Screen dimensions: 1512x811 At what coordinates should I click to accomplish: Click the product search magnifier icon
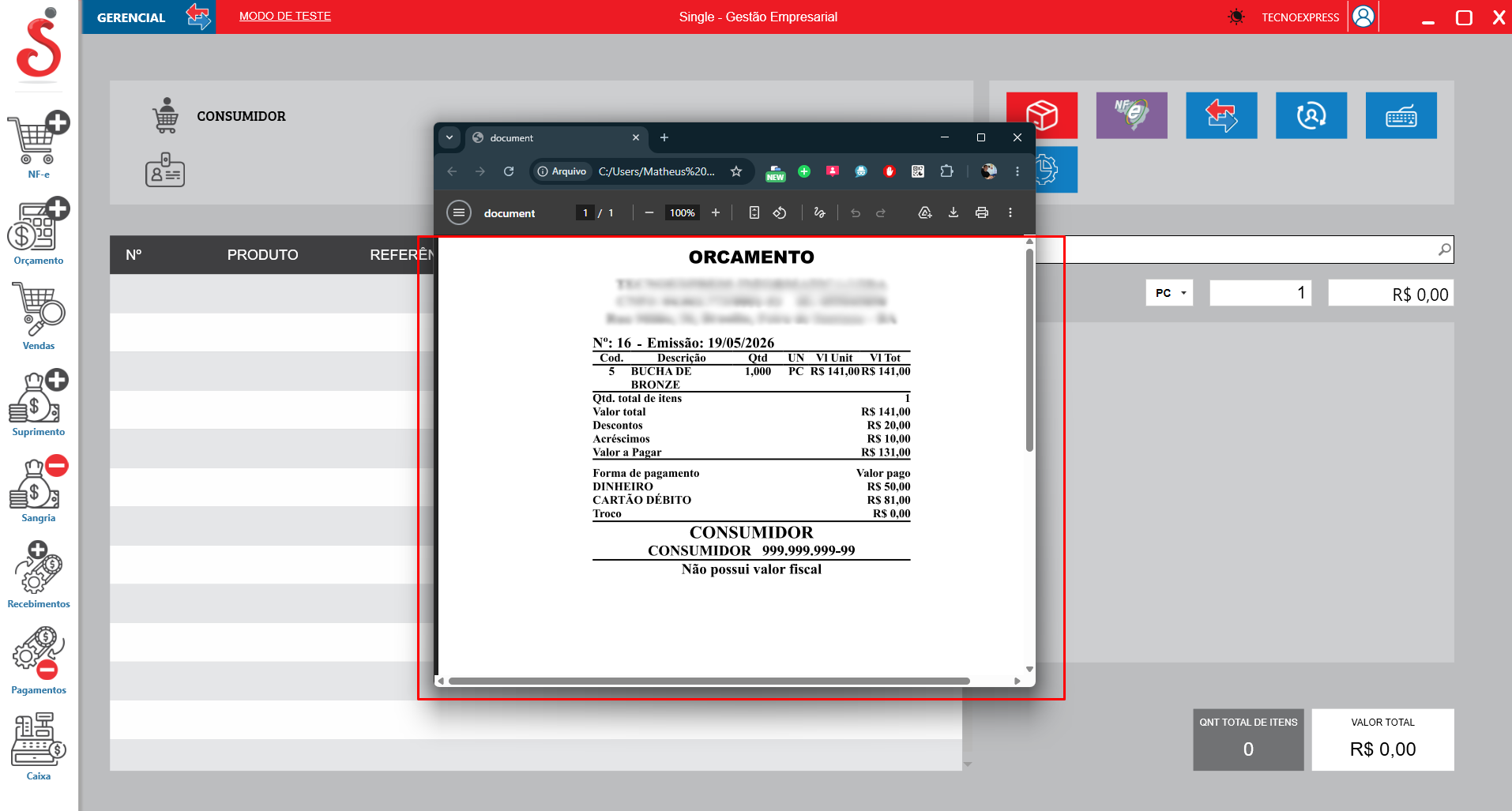[x=1444, y=250]
